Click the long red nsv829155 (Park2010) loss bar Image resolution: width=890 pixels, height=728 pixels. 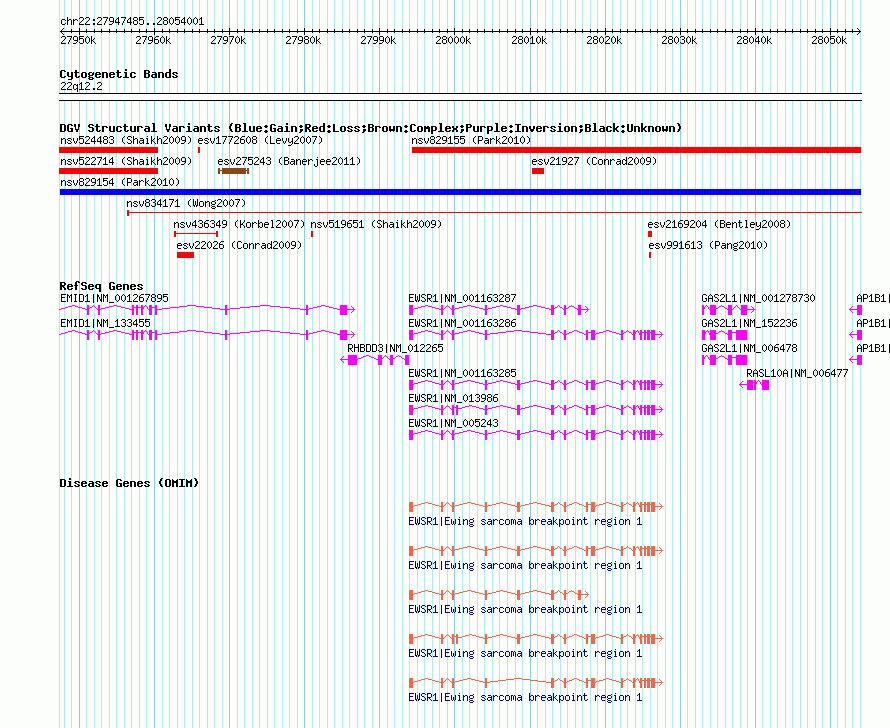click(x=636, y=150)
